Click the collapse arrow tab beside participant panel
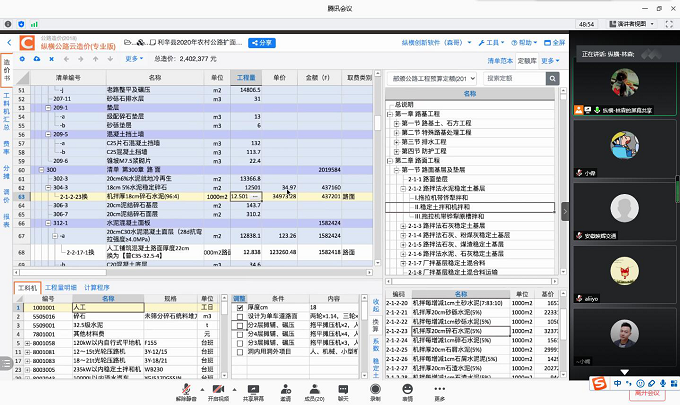 565,212
